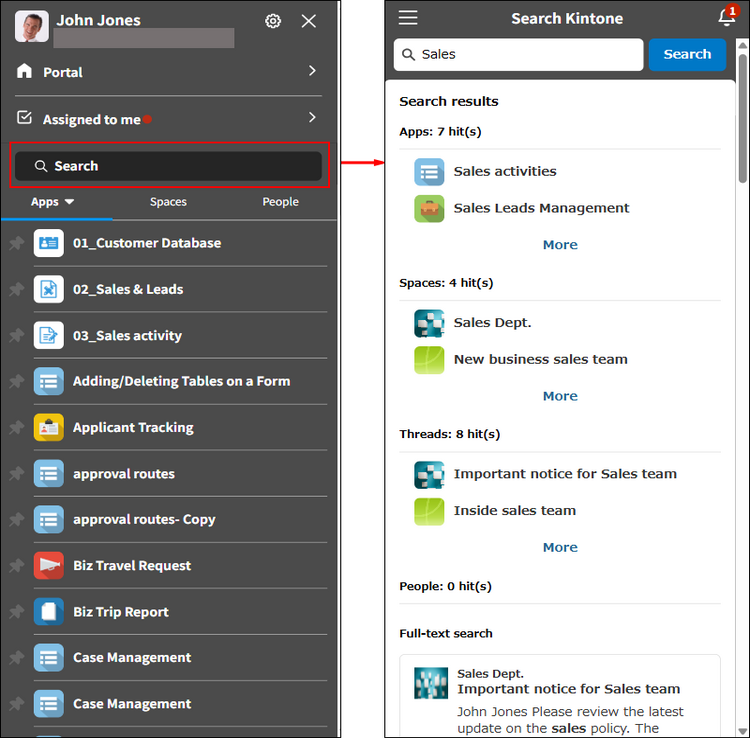This screenshot has height=738, width=750.
Task: Open notifications bell icon
Action: click(x=727, y=18)
